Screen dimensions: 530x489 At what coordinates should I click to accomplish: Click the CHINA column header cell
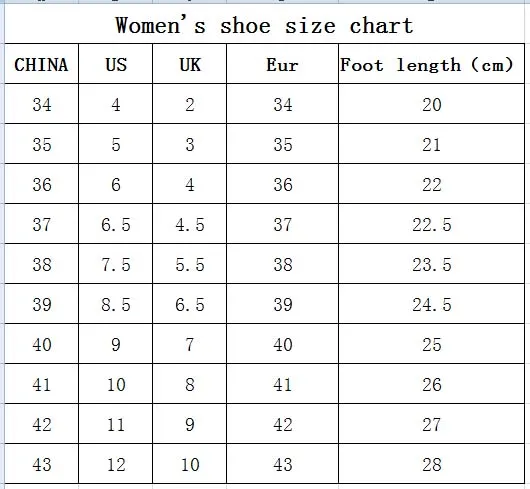point(42,64)
